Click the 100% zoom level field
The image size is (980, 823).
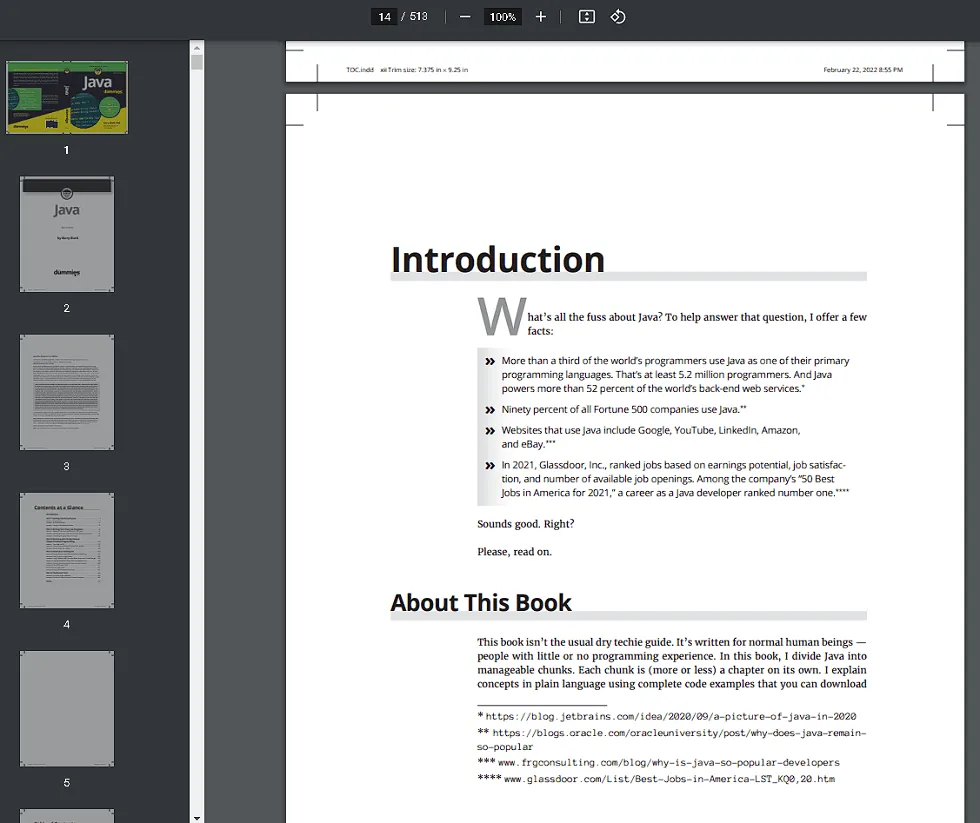[x=502, y=17]
